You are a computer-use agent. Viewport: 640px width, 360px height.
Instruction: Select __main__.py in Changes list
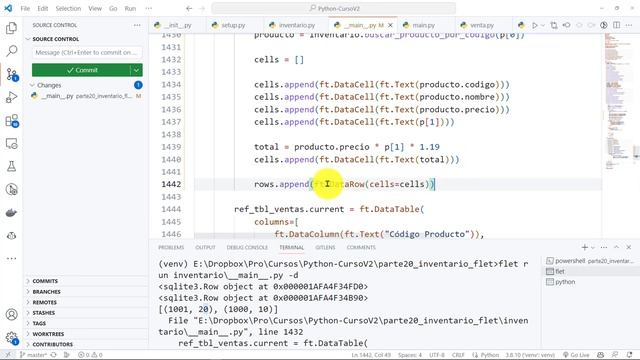pyautogui.click(x=86, y=96)
